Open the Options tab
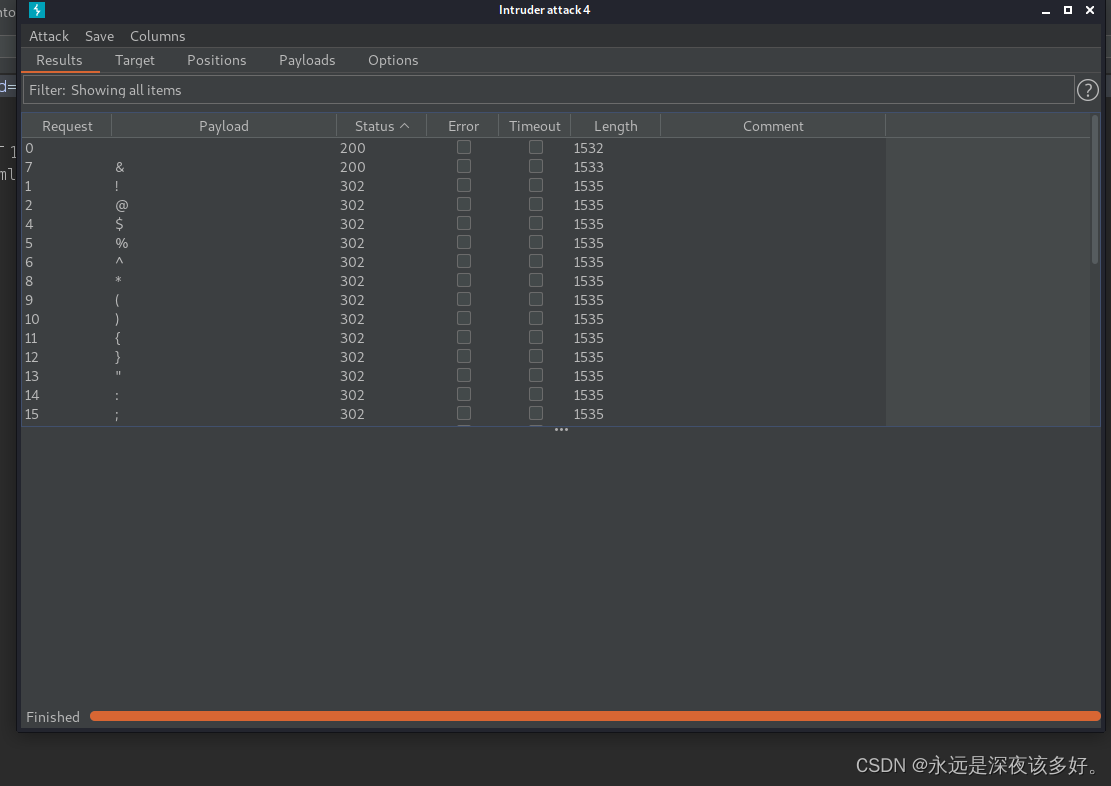The width and height of the screenshot is (1111, 786). (393, 60)
